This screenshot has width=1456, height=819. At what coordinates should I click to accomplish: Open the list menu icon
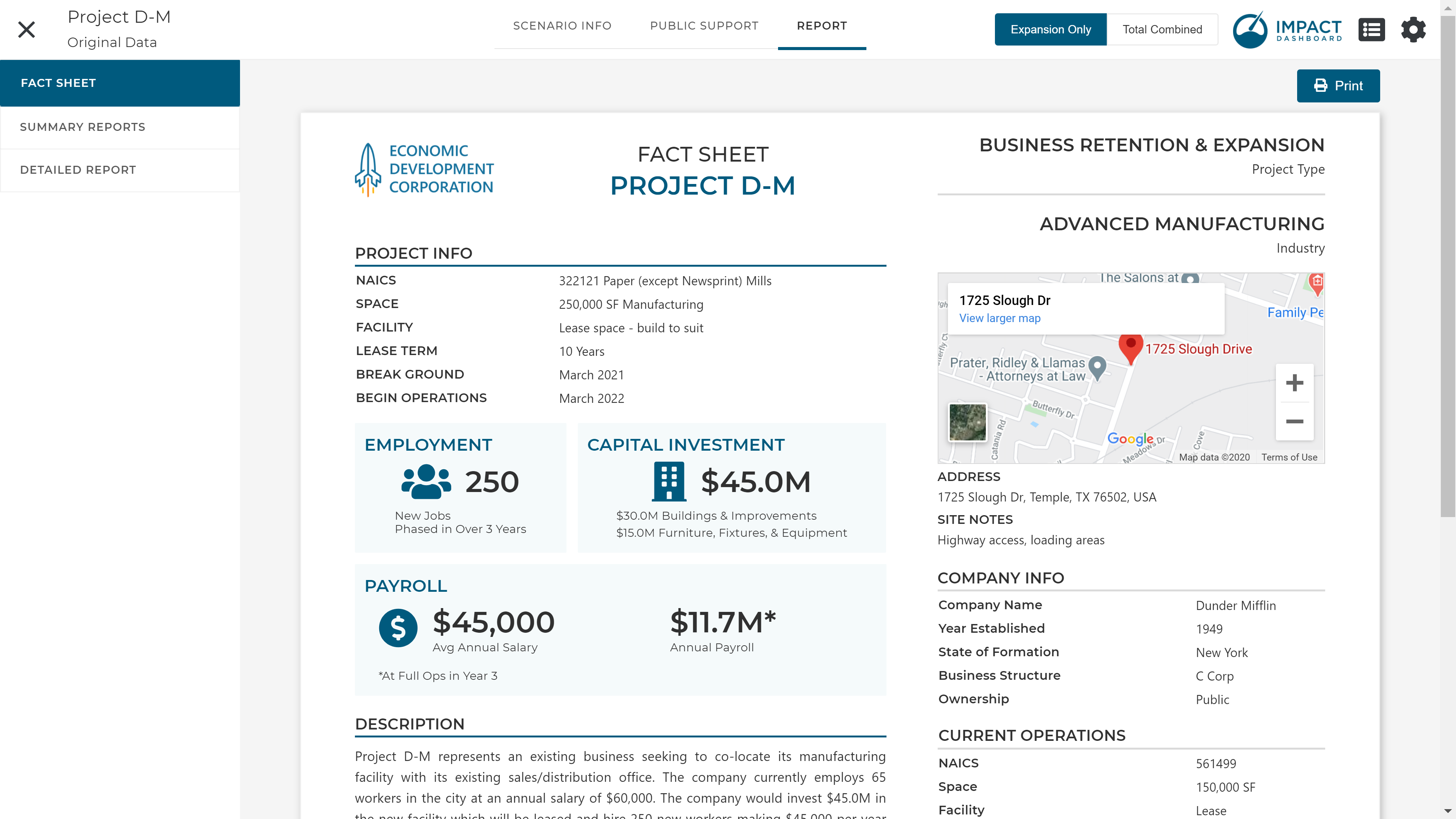click(x=1371, y=30)
